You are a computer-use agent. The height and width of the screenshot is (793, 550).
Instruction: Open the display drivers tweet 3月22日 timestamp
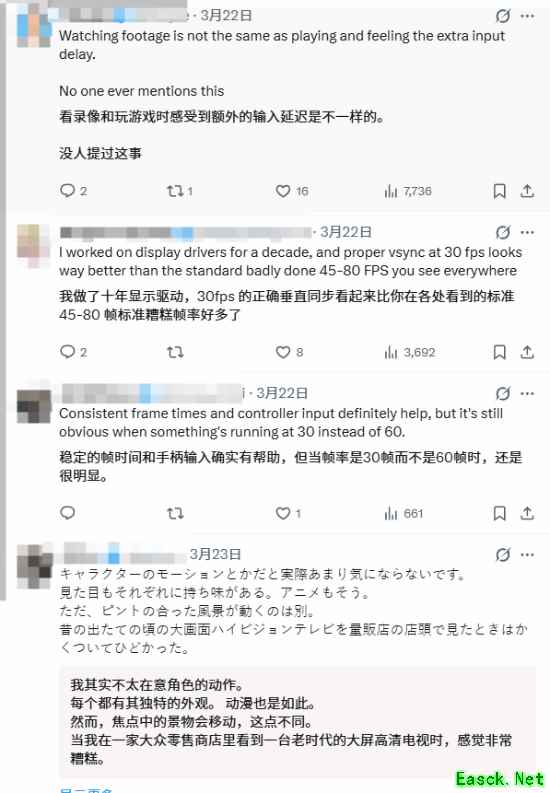[x=346, y=232]
